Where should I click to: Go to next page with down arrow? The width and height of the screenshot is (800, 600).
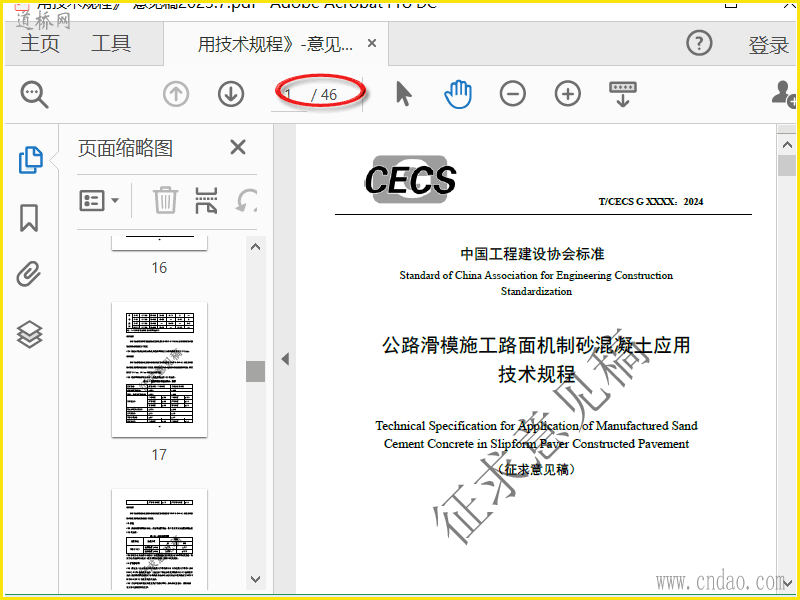pyautogui.click(x=231, y=94)
